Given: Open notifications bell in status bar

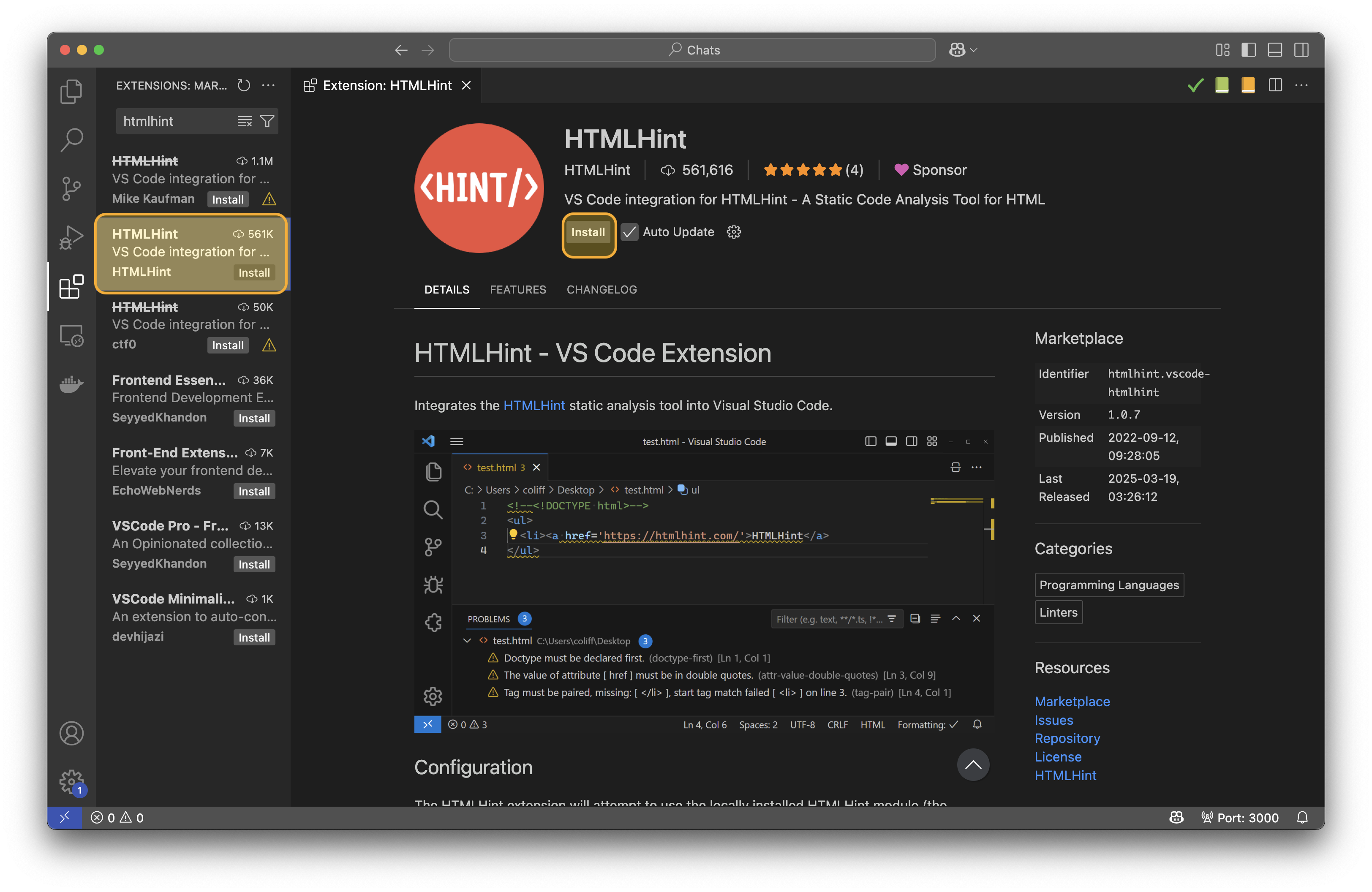Looking at the screenshot, I should point(1302,817).
